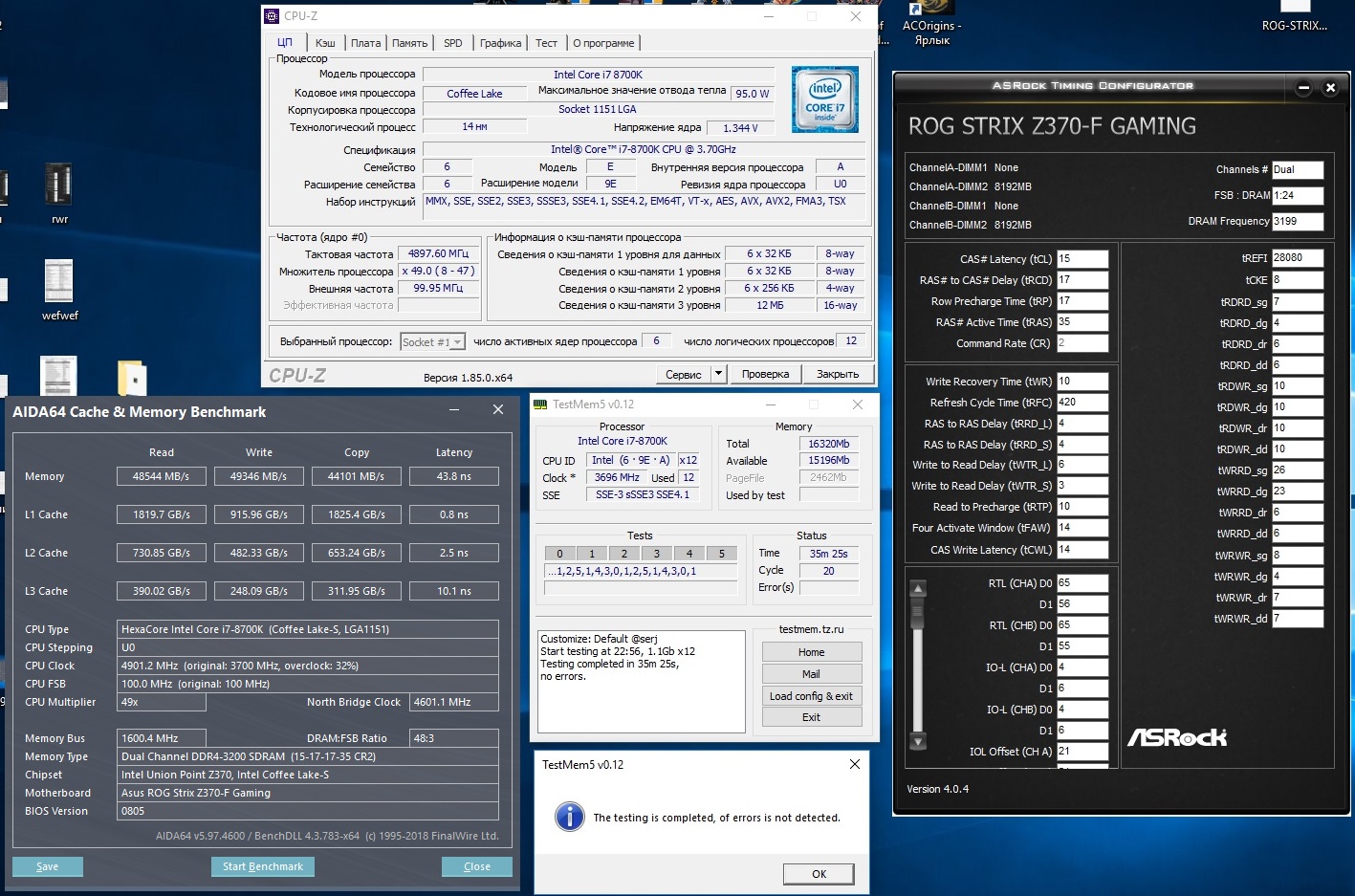Viewport: 1355px width, 896px height.
Task: Minimize the AIDA64 Cache & Memory Benchmark window
Action: 454,410
